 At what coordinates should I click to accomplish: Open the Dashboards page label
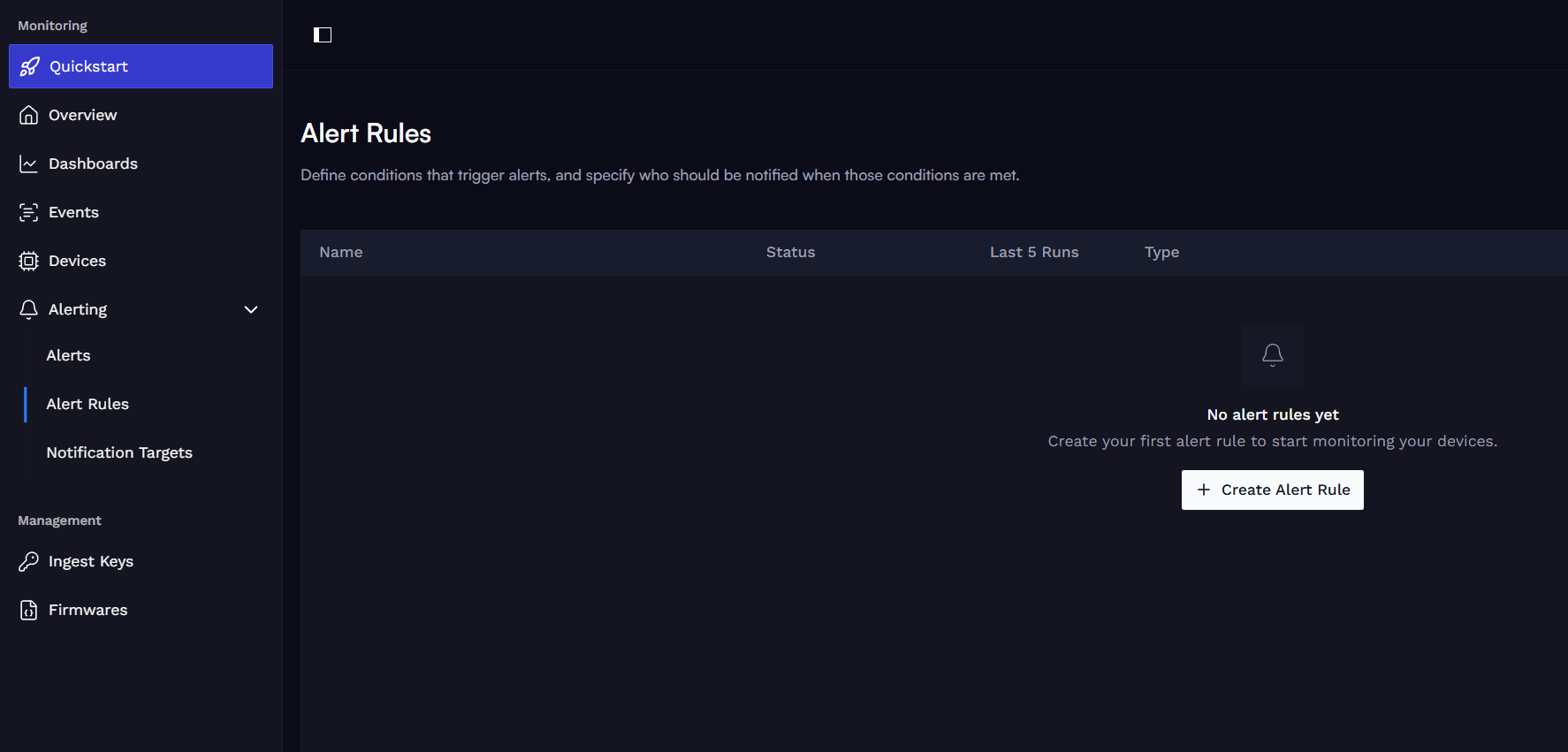[x=93, y=163]
